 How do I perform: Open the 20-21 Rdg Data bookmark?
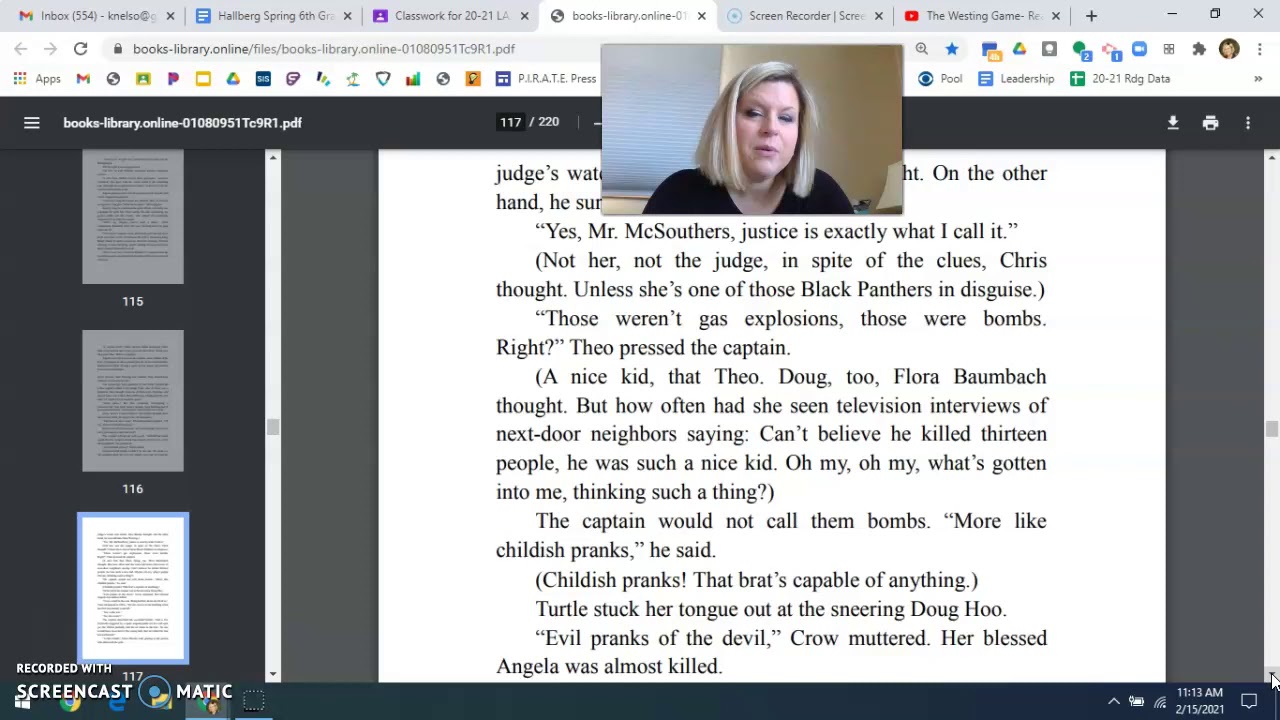[x=1120, y=78]
